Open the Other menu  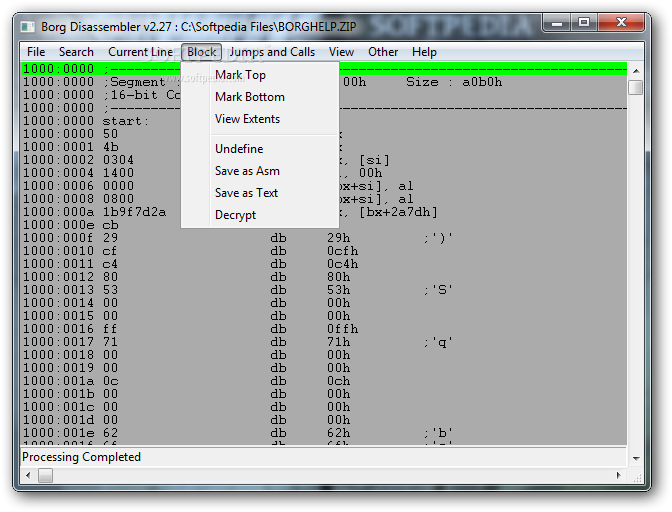pyautogui.click(x=383, y=52)
